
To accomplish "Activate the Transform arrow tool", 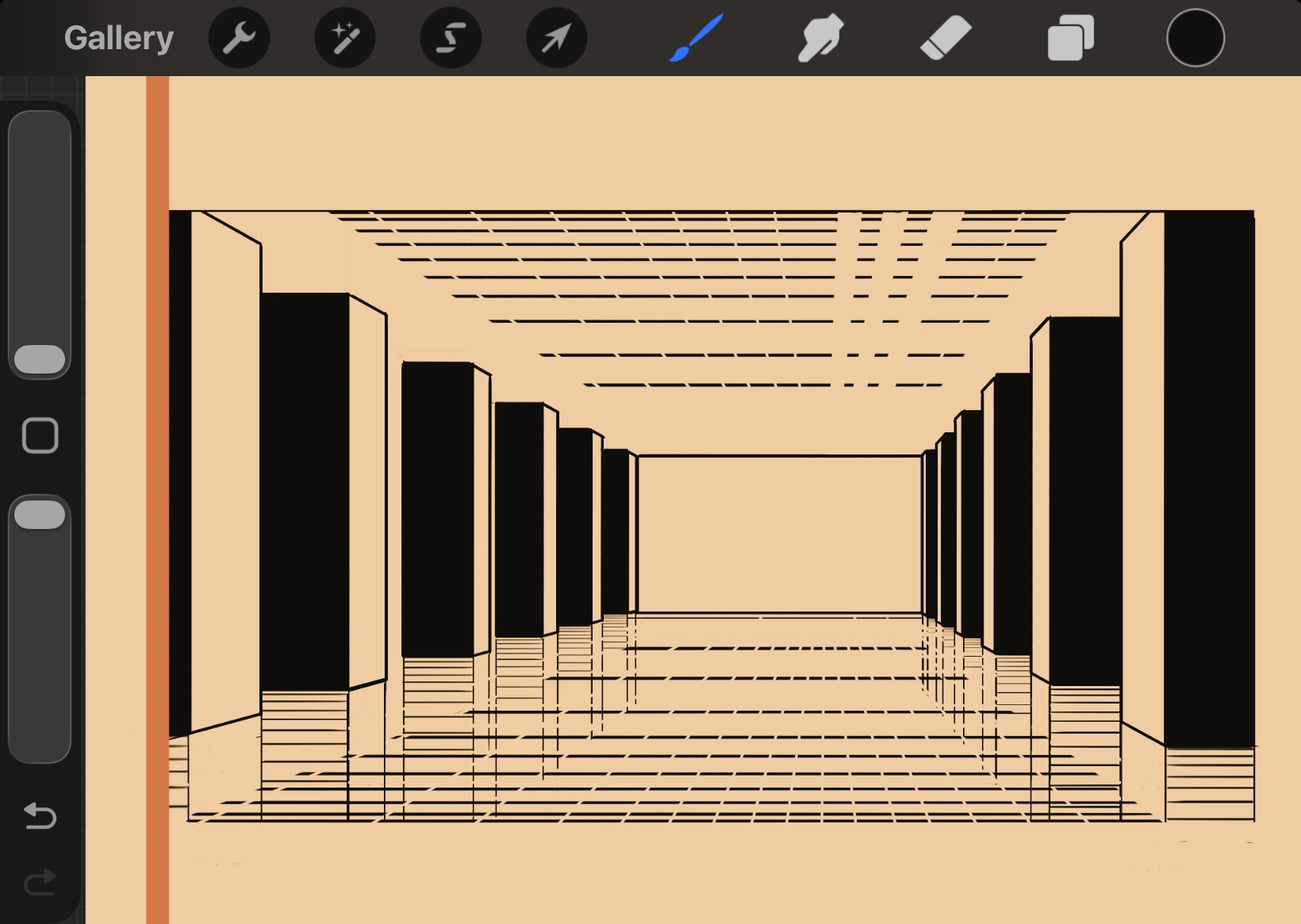I will [556, 38].
